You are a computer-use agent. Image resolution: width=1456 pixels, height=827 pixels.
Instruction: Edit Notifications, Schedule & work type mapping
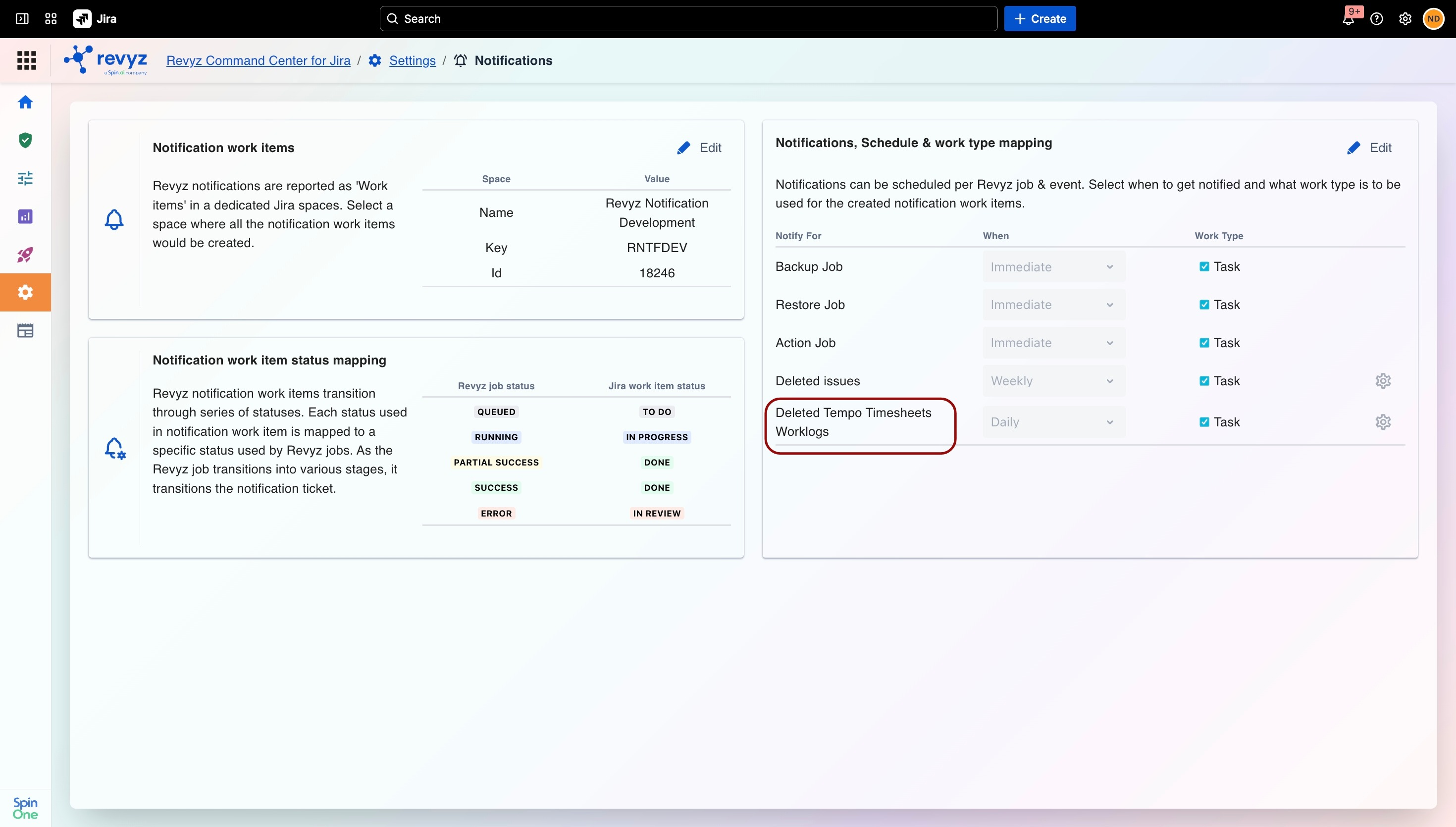tap(1369, 148)
